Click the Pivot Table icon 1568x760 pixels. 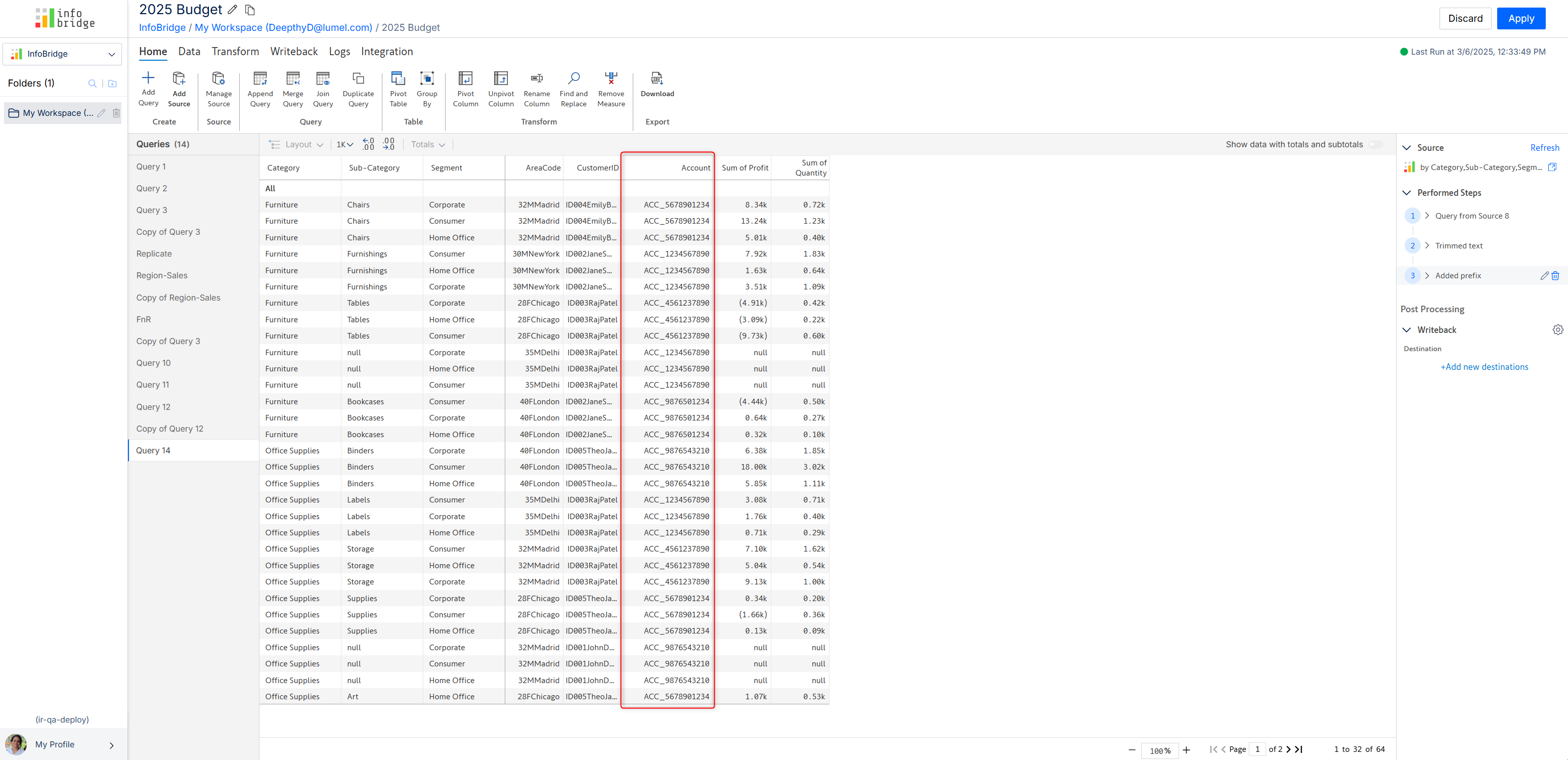point(398,78)
